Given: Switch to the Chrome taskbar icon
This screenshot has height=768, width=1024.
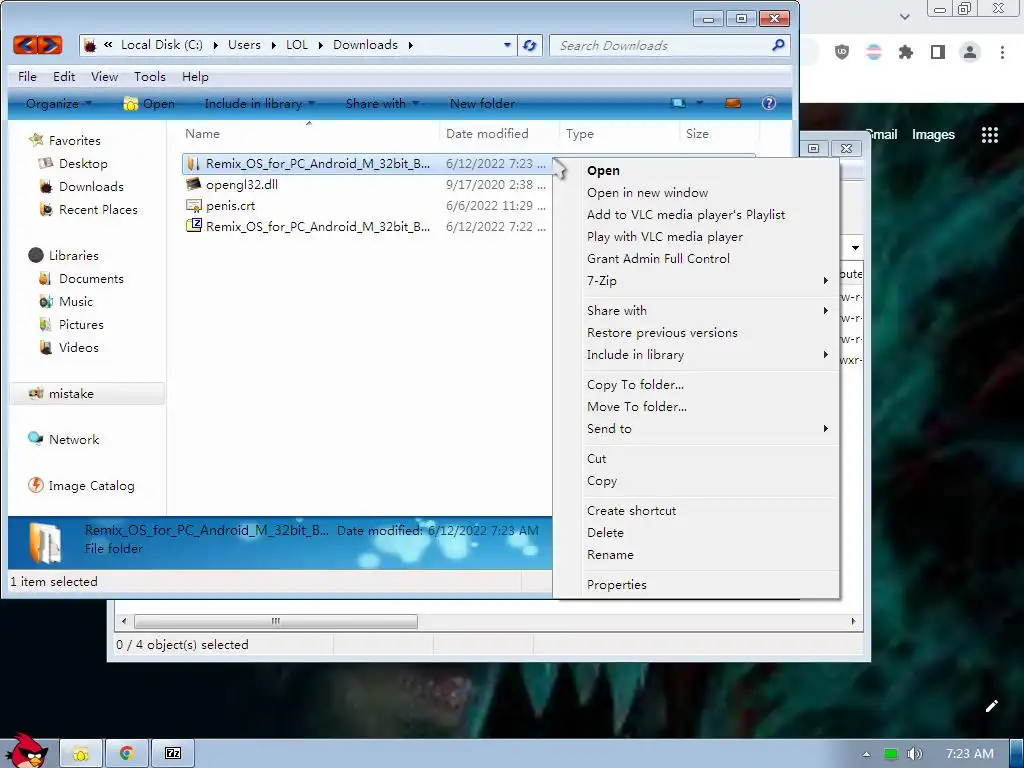Looking at the screenshot, I should pos(127,754).
